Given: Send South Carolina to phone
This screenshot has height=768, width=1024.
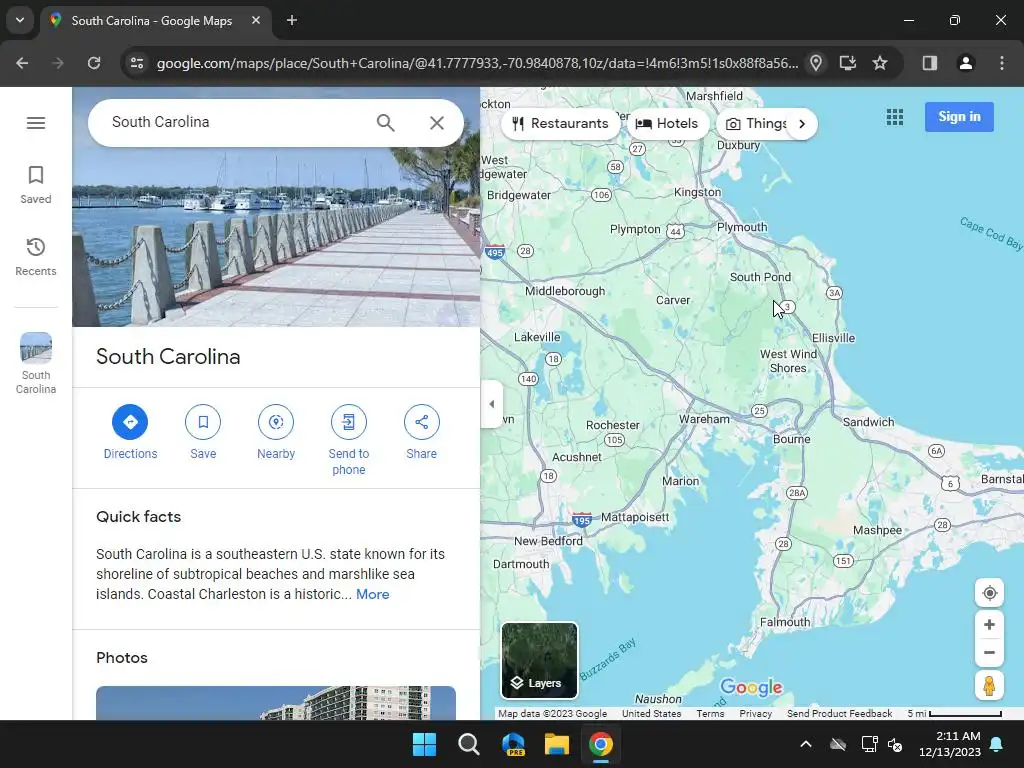Looking at the screenshot, I should click(349, 440).
